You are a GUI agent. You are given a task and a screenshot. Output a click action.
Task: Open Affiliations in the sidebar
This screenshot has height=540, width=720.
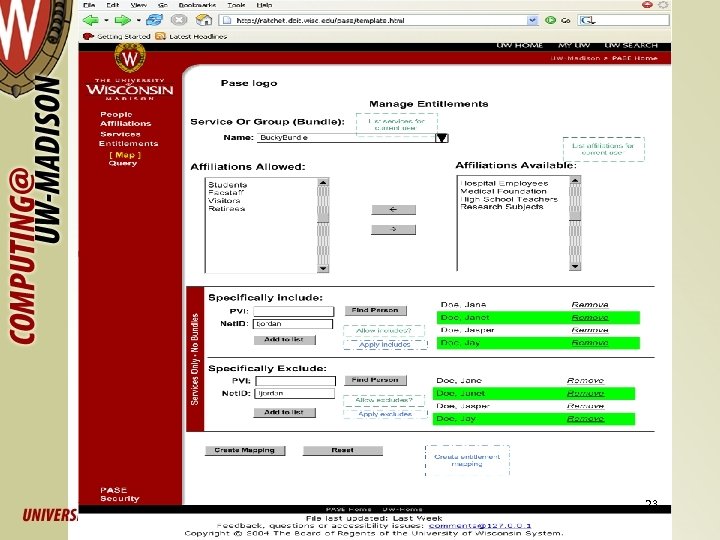[x=125, y=124]
